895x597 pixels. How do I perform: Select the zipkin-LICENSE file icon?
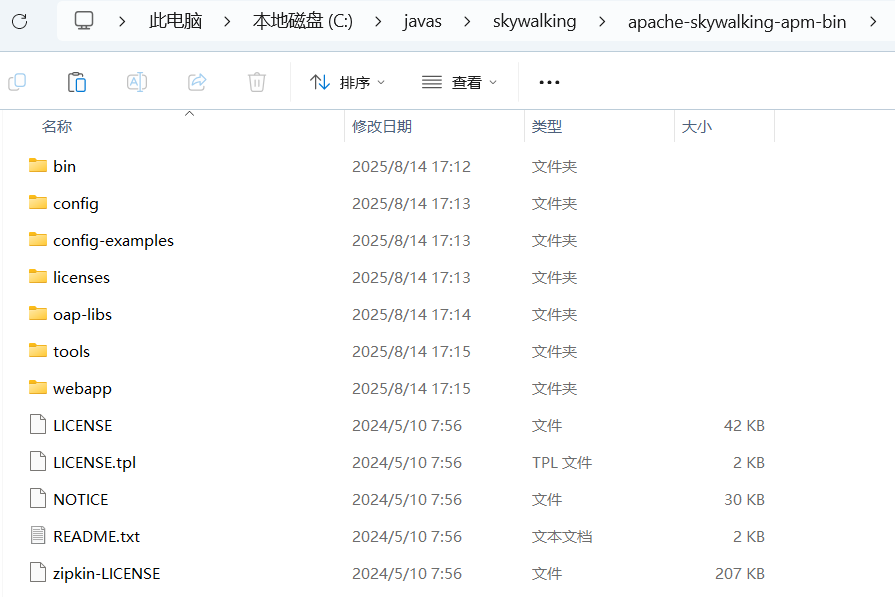pos(38,572)
